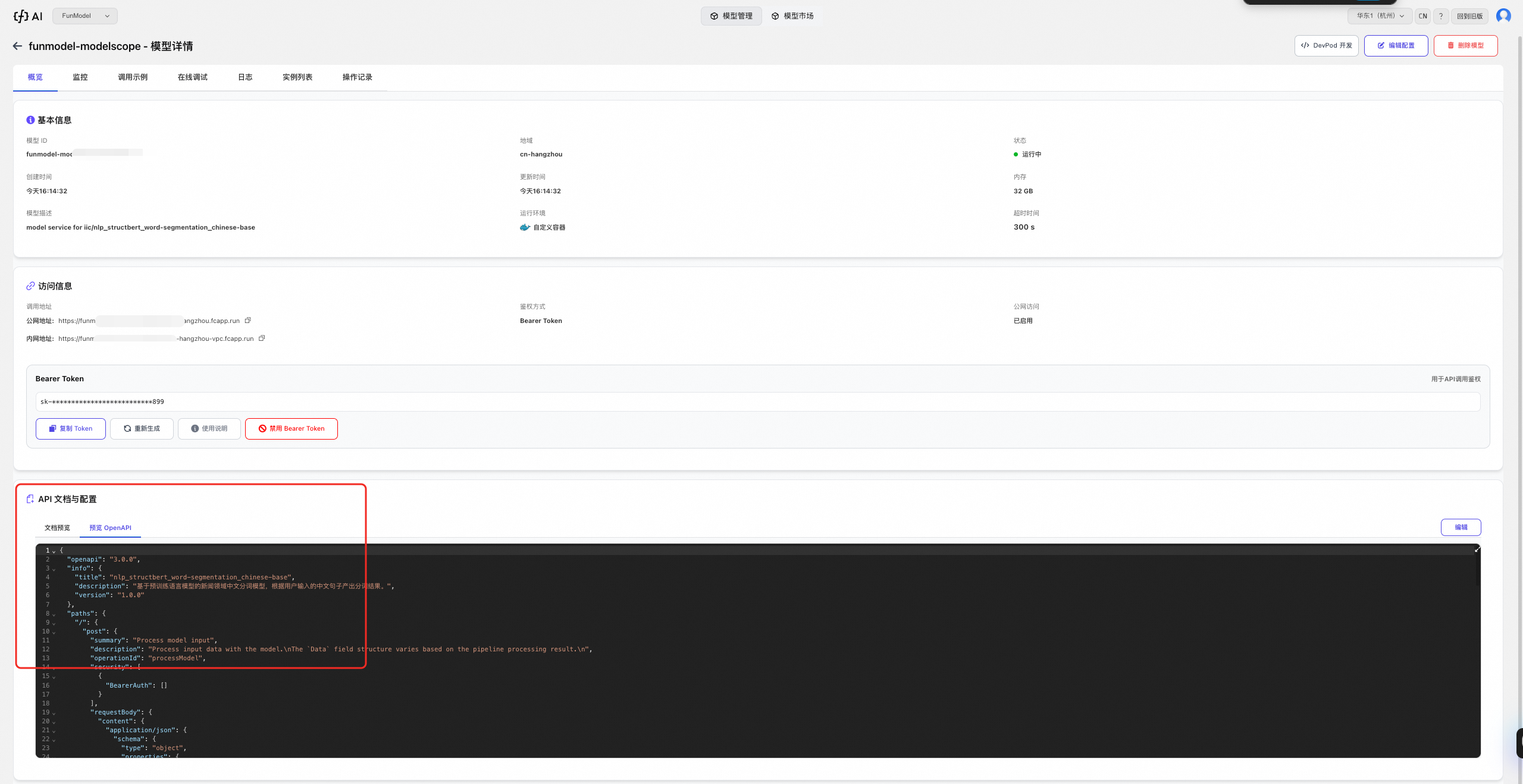The image size is (1523, 784).
Task: Open the help question mark icon
Action: pos(1440,16)
